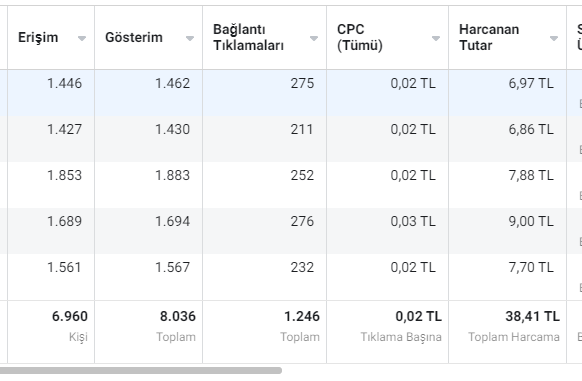
Task: Select the row with reach 1.446
Action: (x=291, y=92)
